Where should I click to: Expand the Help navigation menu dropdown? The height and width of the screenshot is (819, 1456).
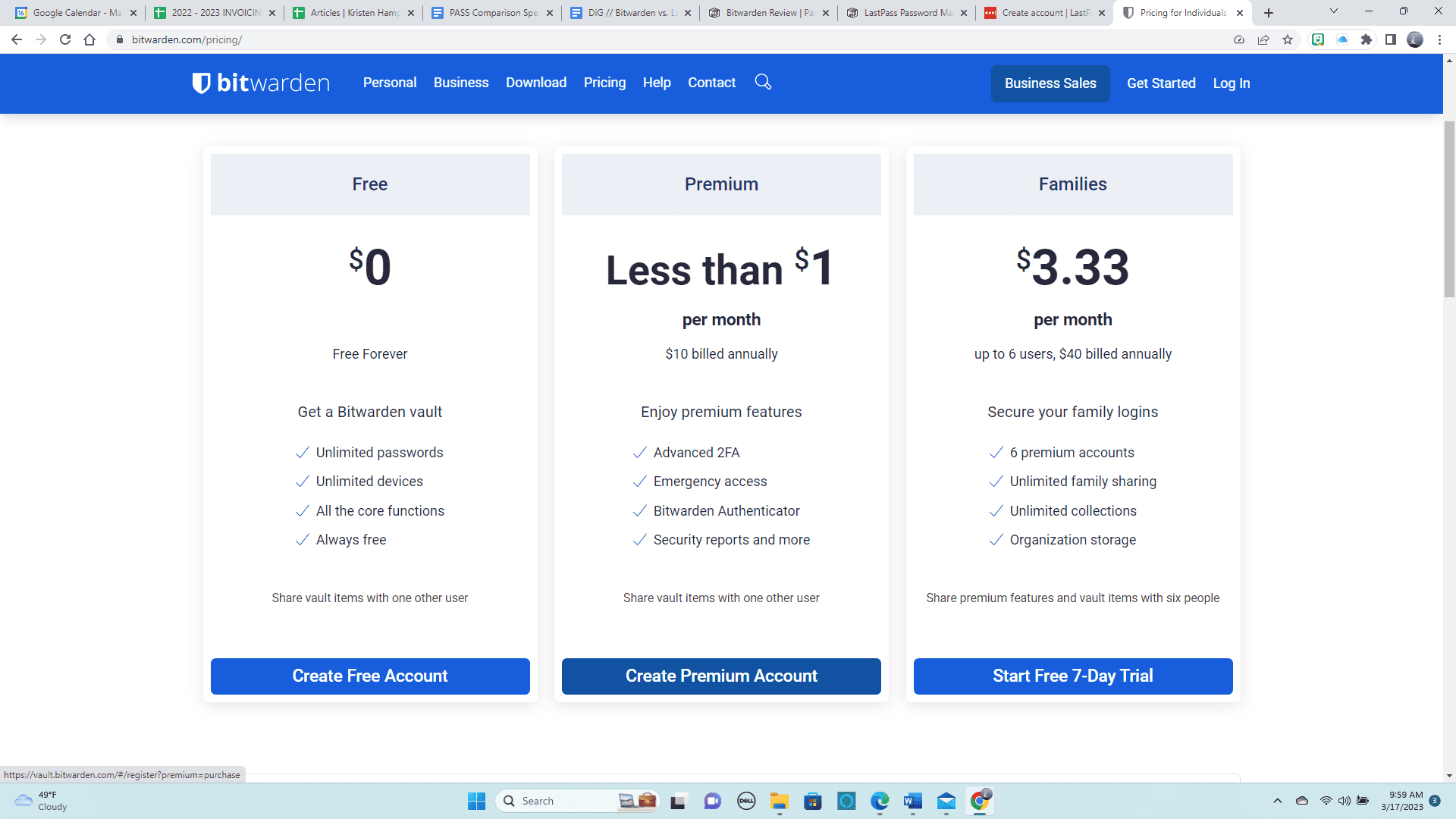tap(656, 83)
